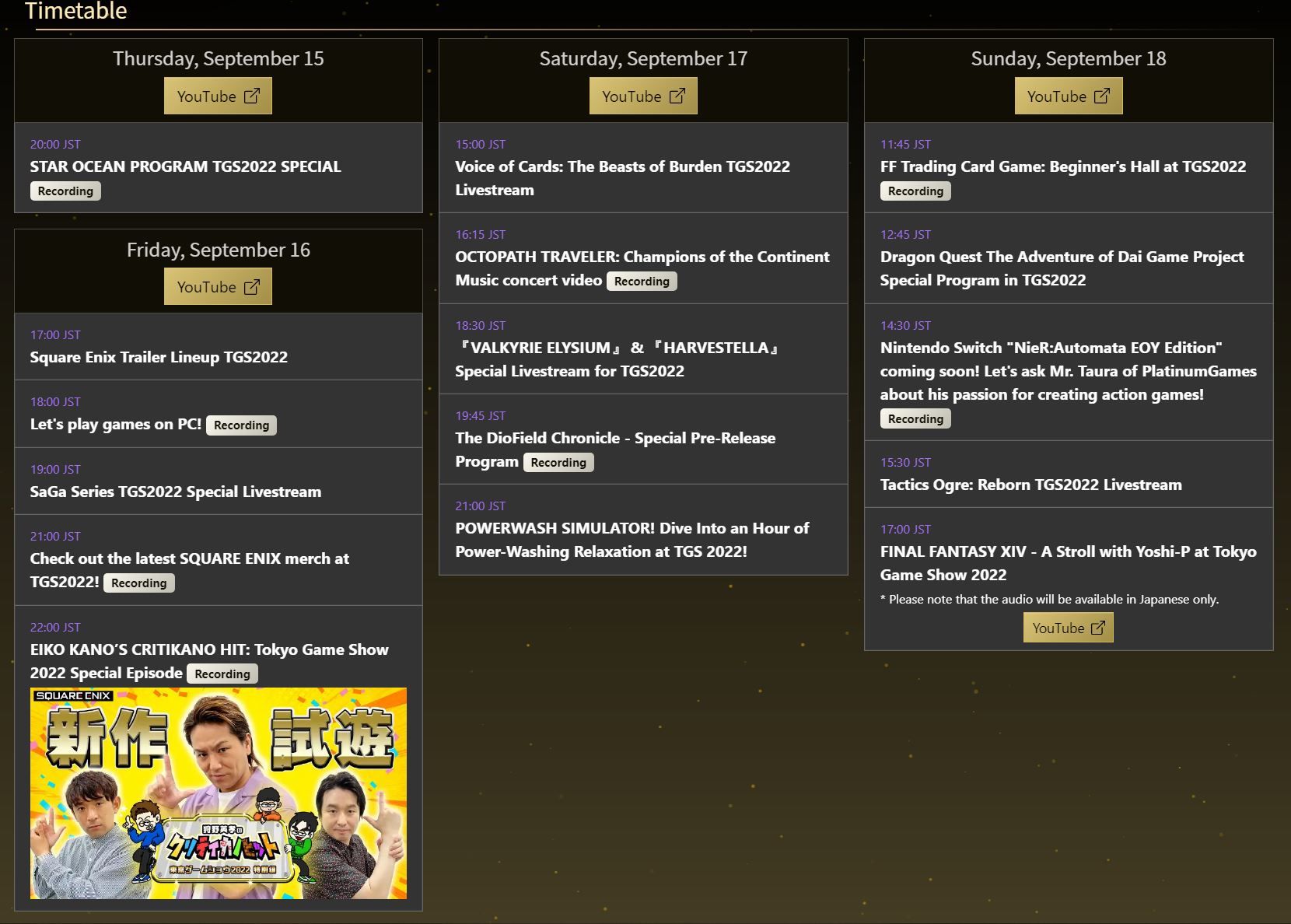Click 14:30 JST time label on Sunday

click(x=905, y=326)
